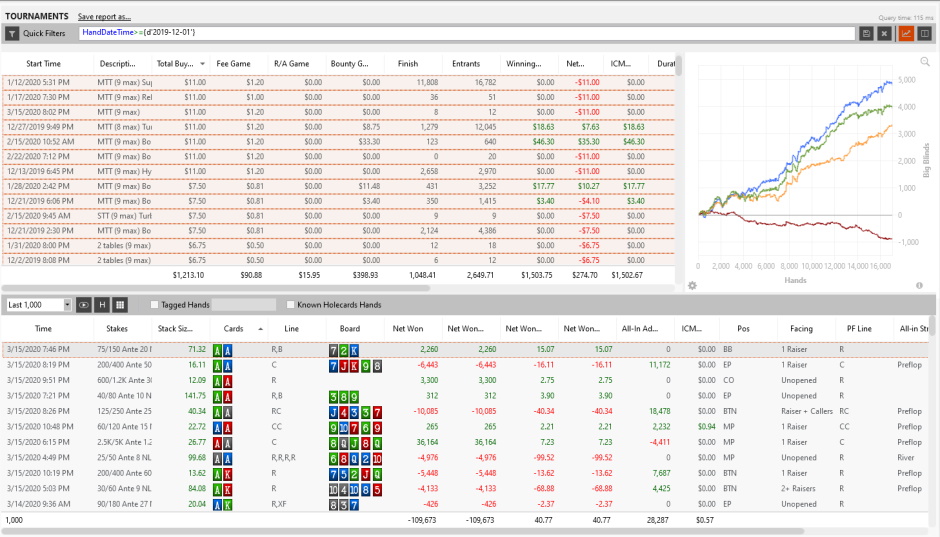Select the tournament row 2/15/2020 10:52 AM
940x537 pixels.
pos(338,142)
